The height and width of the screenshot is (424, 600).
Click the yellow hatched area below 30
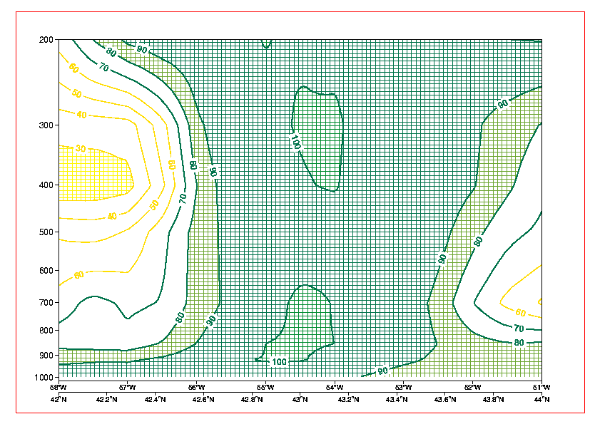click(x=95, y=170)
